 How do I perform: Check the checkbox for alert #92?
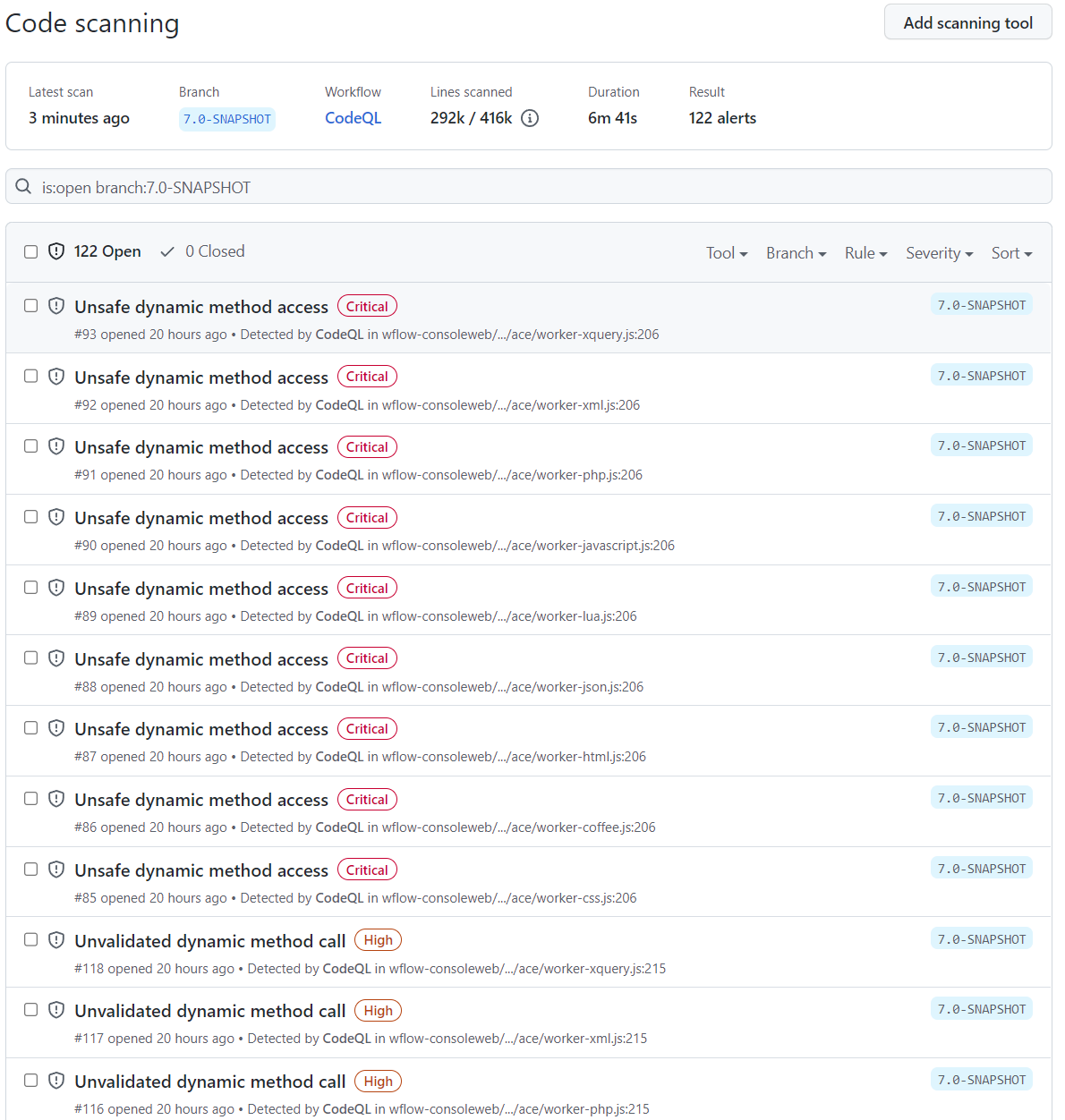pos(30,376)
